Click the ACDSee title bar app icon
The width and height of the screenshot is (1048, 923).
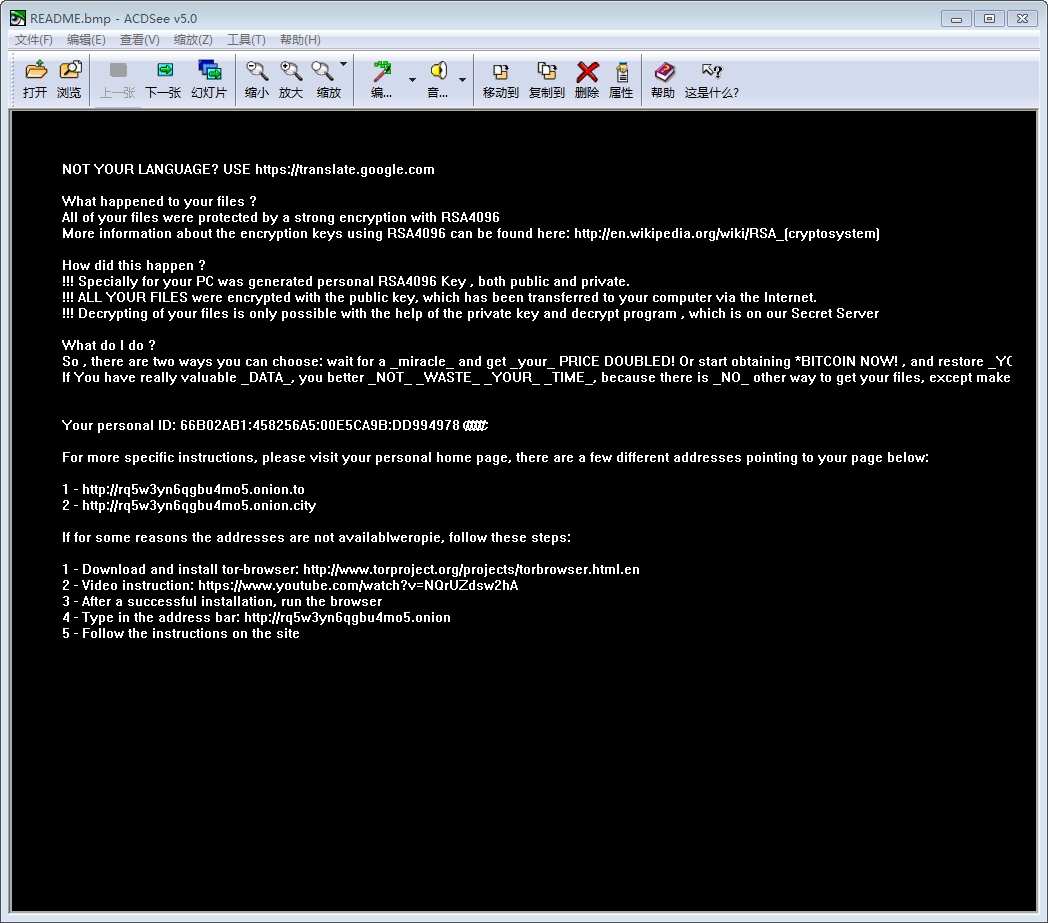(x=17, y=18)
